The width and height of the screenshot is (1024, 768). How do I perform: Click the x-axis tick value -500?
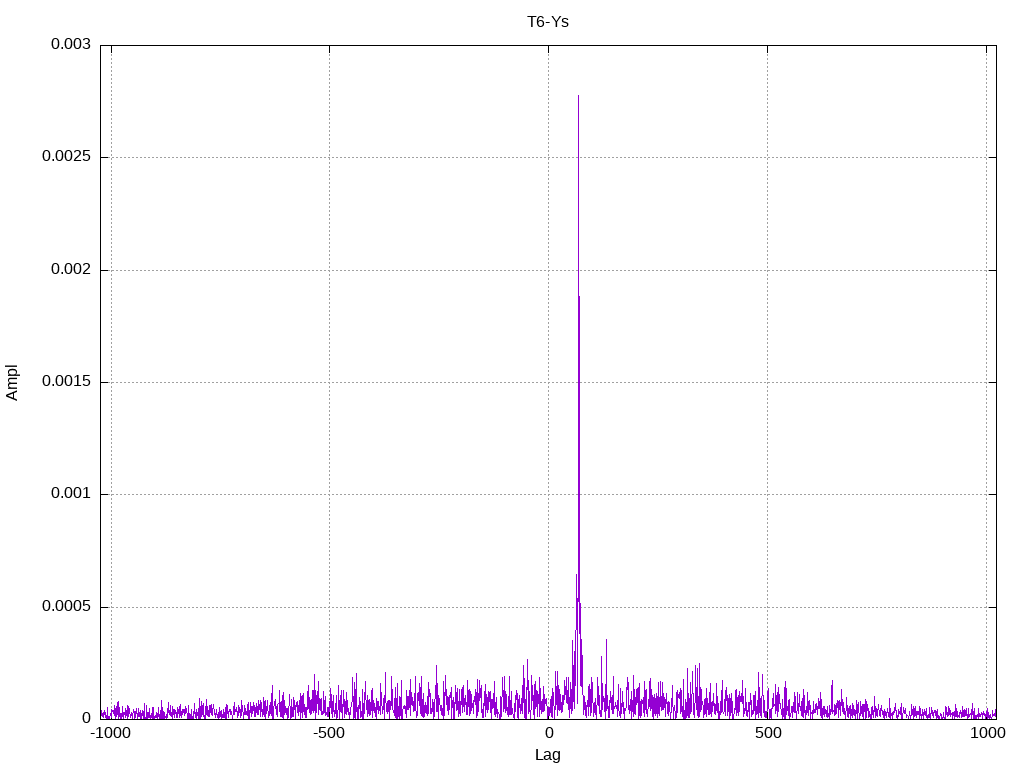[328, 733]
